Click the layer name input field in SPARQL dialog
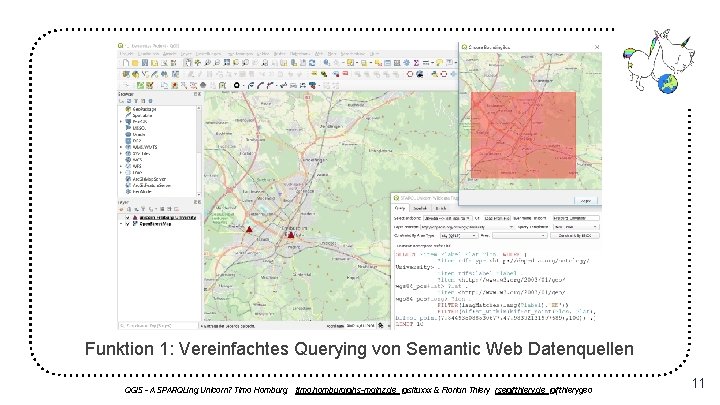The width and height of the screenshot is (720, 405). [576, 218]
